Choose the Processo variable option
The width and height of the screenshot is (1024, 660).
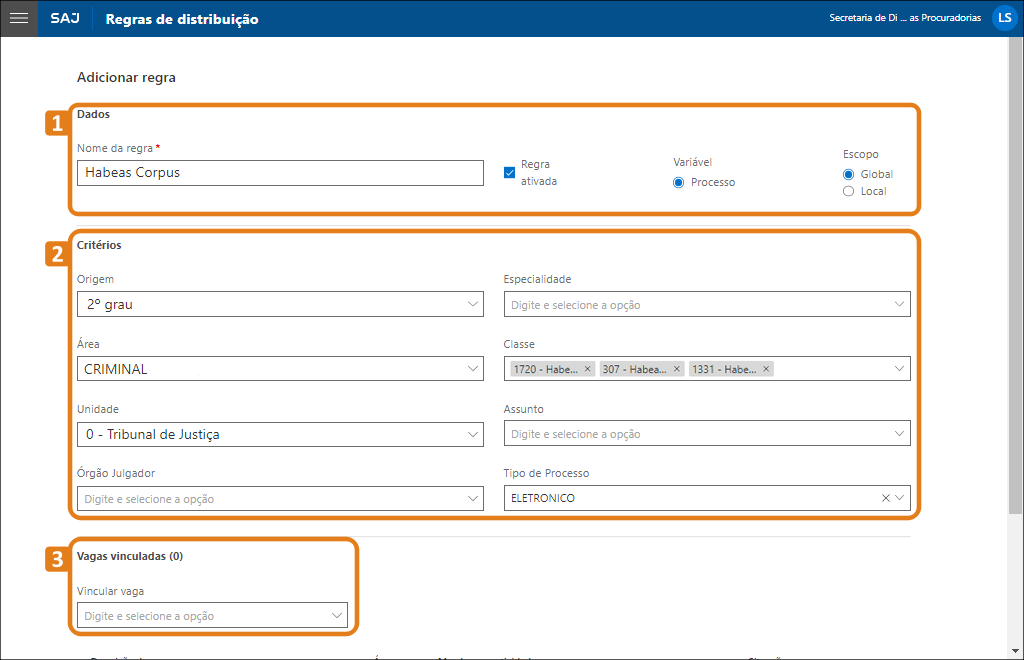(x=679, y=182)
